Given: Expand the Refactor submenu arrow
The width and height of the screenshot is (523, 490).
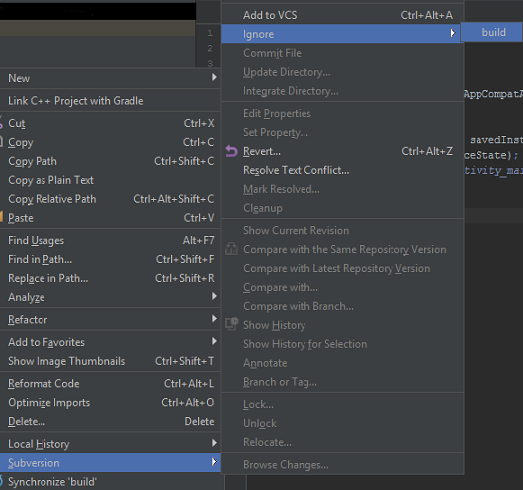Looking at the screenshot, I should click(214, 319).
